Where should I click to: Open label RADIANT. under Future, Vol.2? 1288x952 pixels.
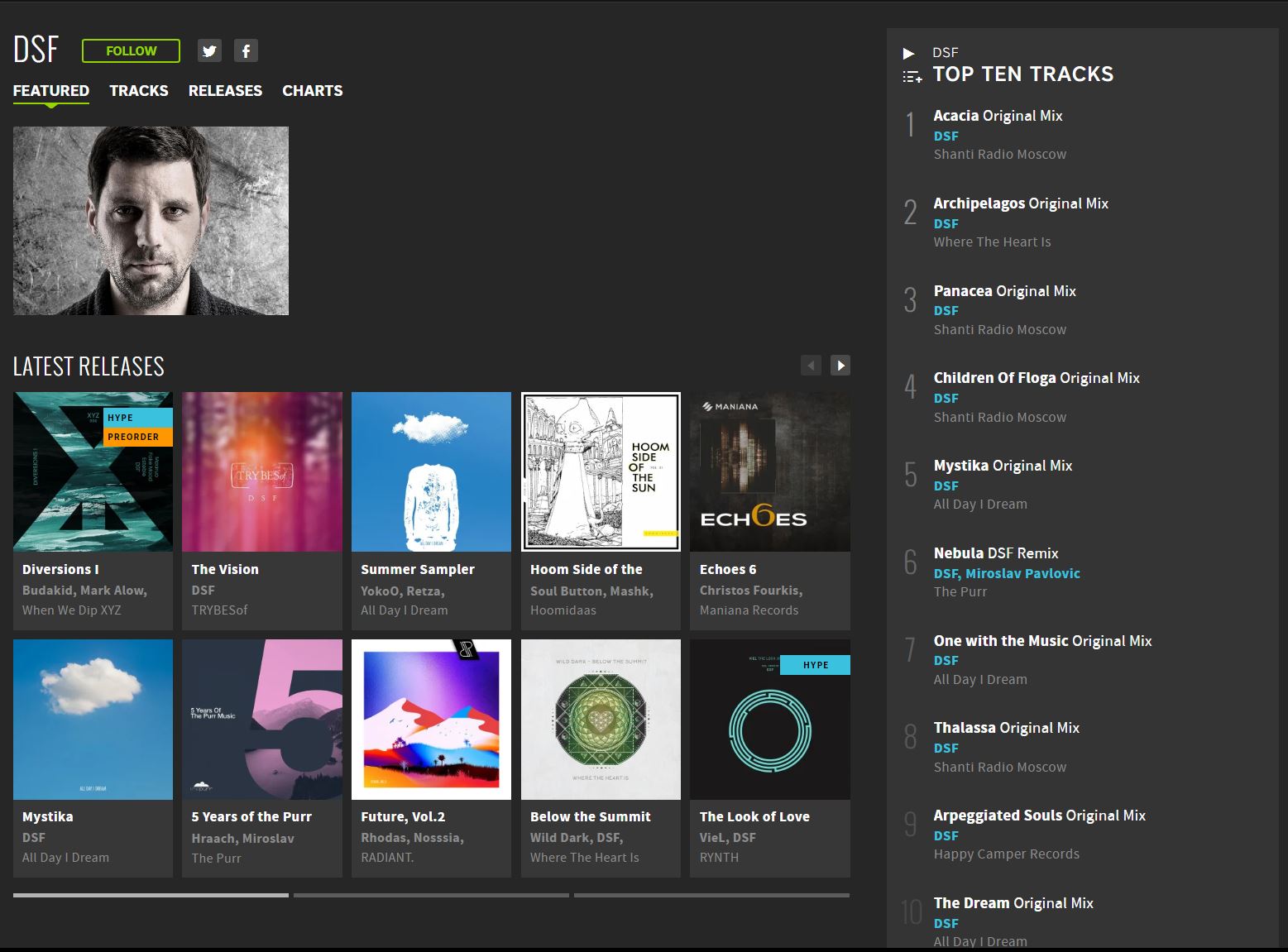coord(387,858)
